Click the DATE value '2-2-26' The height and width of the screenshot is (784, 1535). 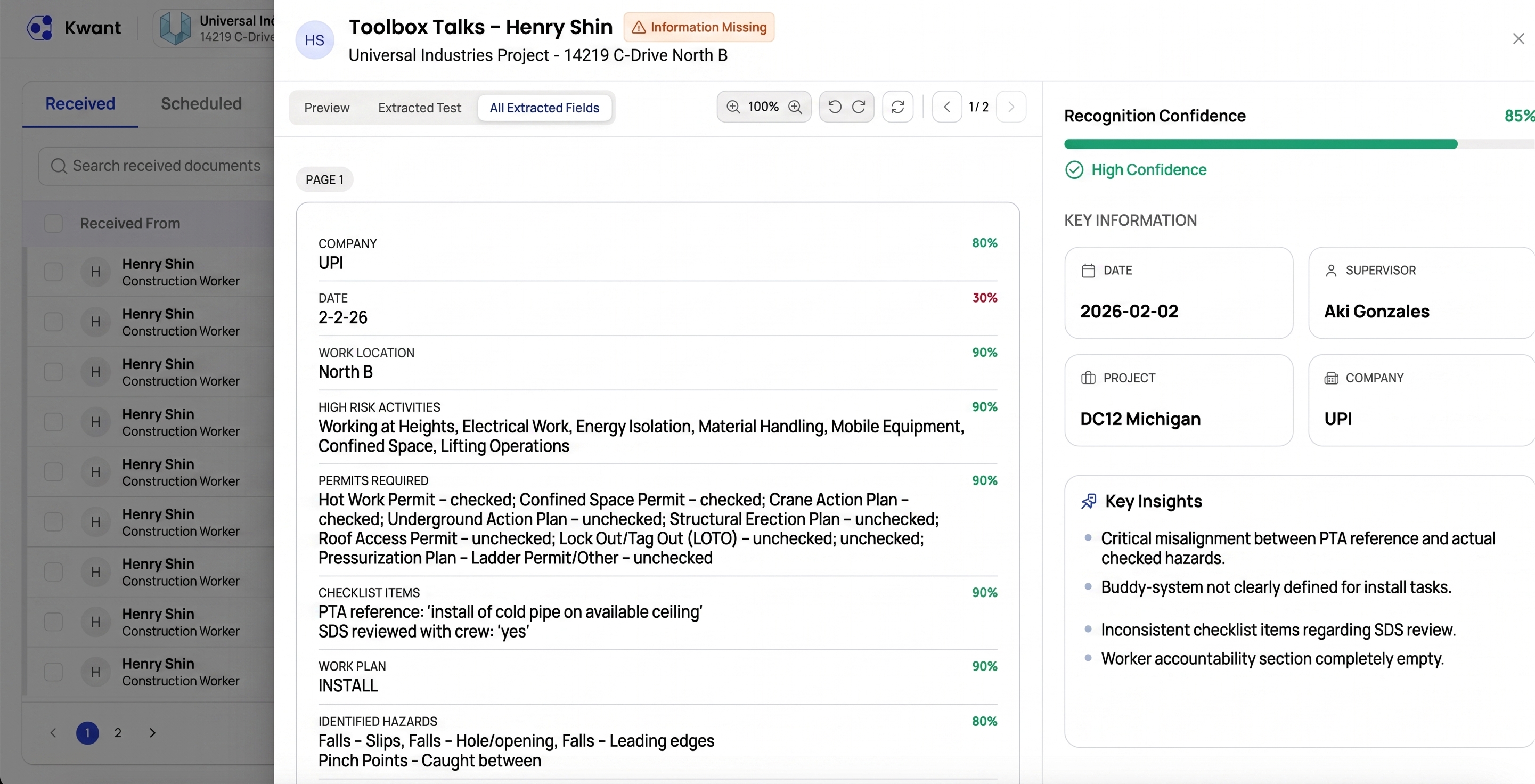point(342,317)
